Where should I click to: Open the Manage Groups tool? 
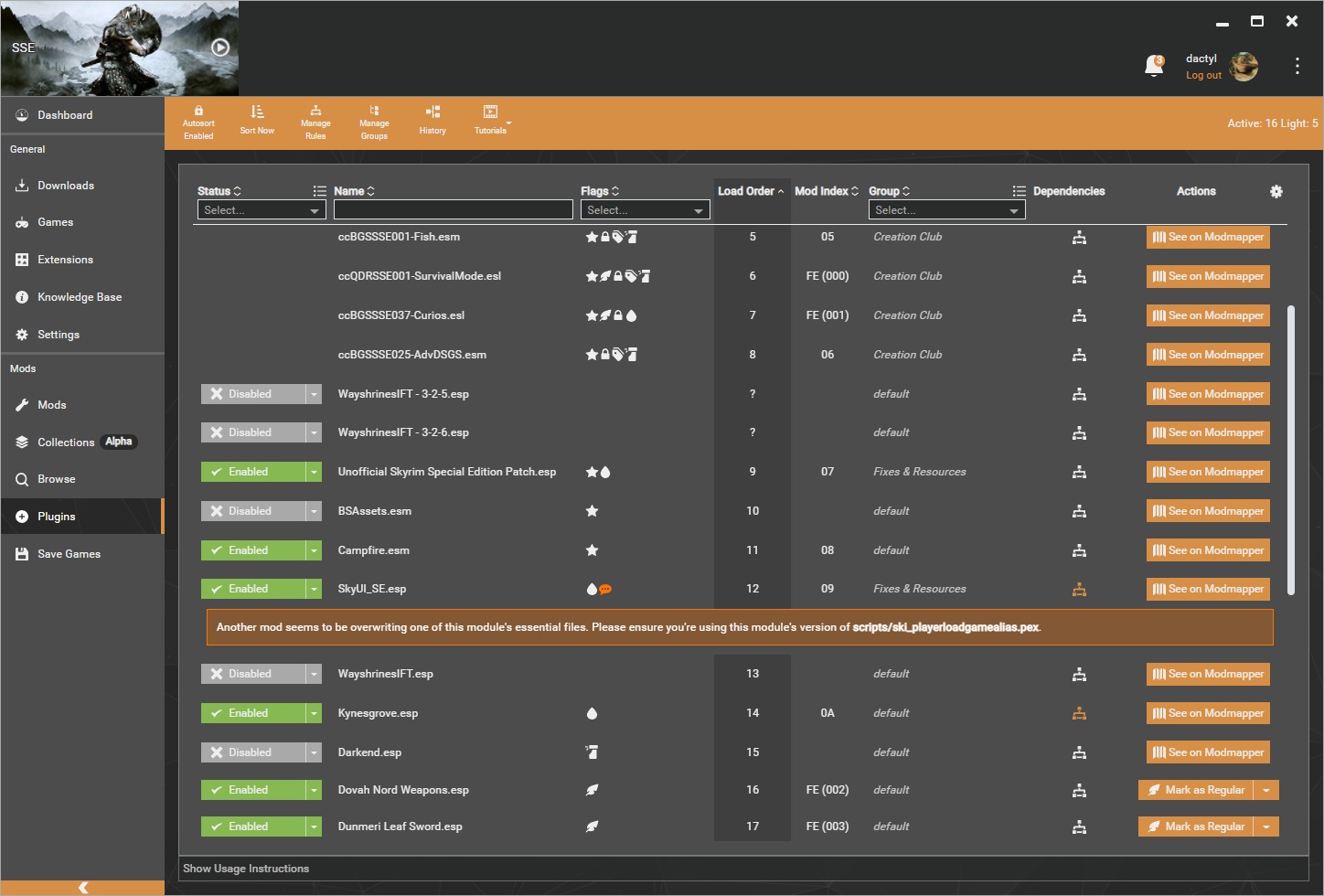coord(374,120)
